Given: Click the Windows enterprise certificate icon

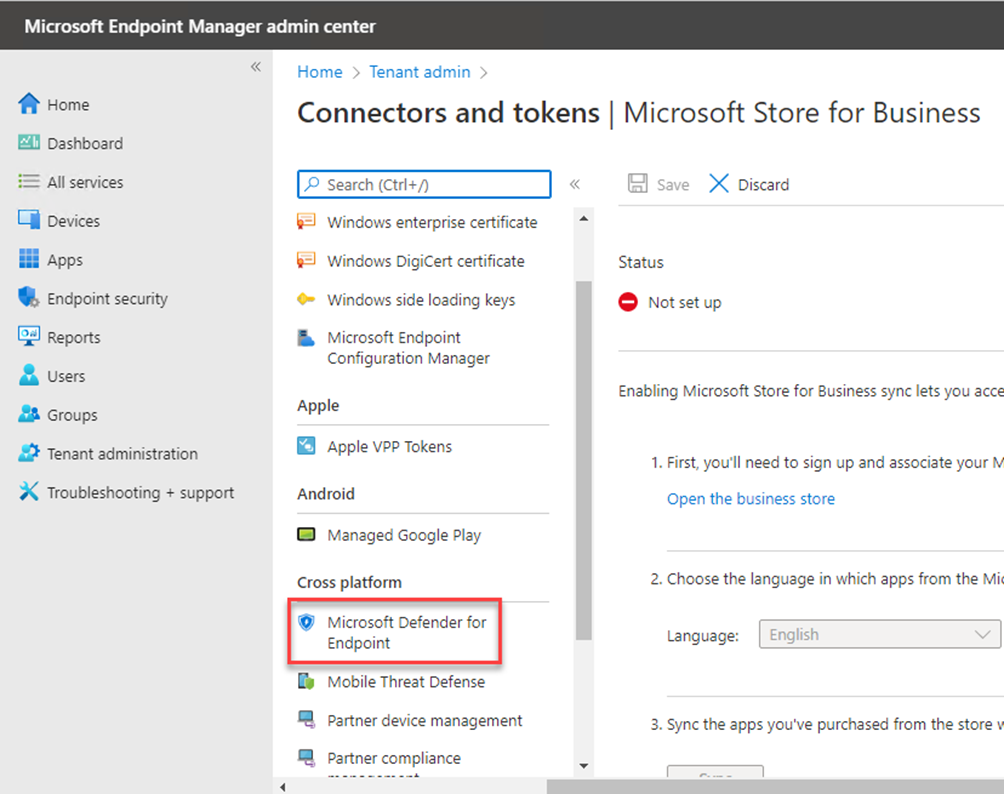Looking at the screenshot, I should click(306, 222).
